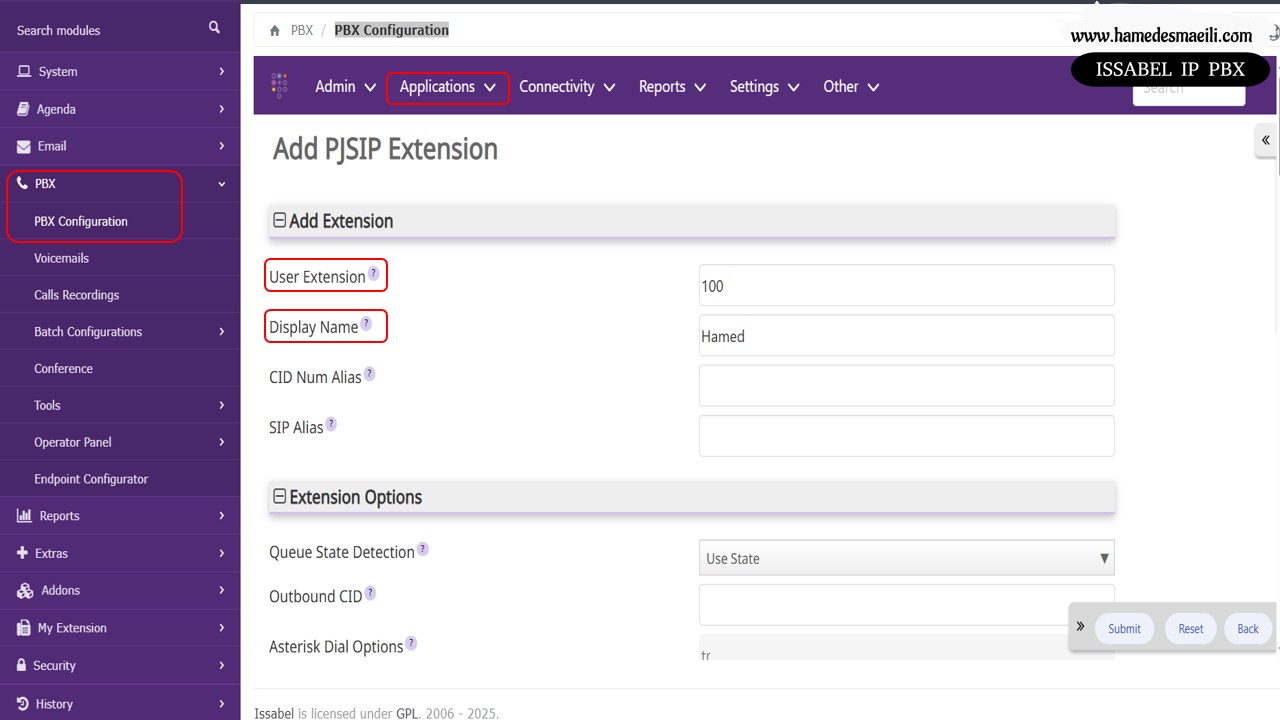Click the search magnifier icon in sidebar
Viewport: 1280px width, 720px height.
pos(214,28)
